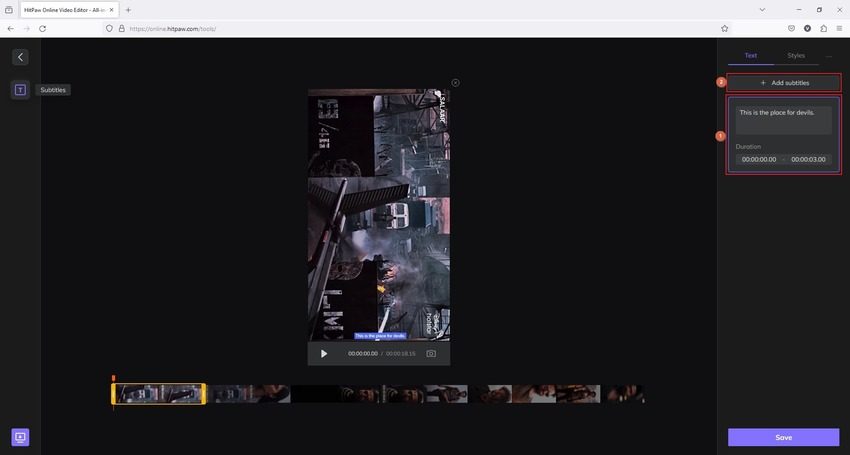Click the site security lock icon
This screenshot has height=455, width=850.
[121, 29]
